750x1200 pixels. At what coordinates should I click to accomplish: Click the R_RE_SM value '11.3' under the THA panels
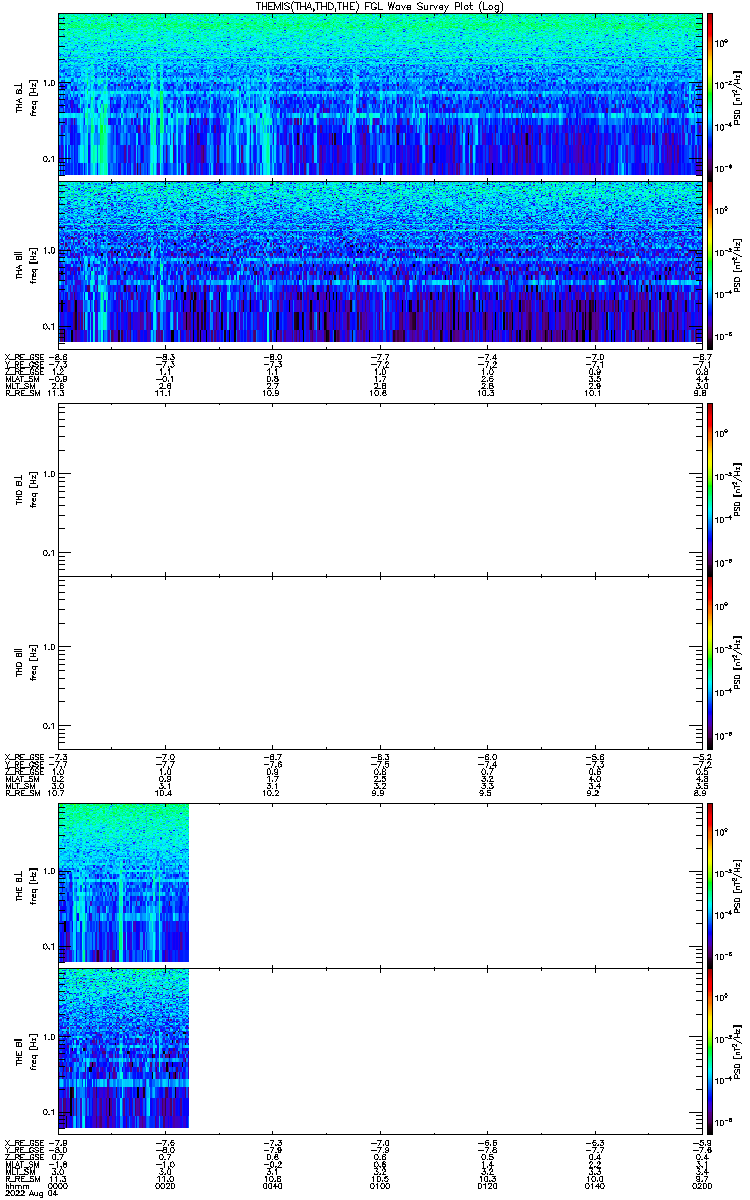[58, 393]
